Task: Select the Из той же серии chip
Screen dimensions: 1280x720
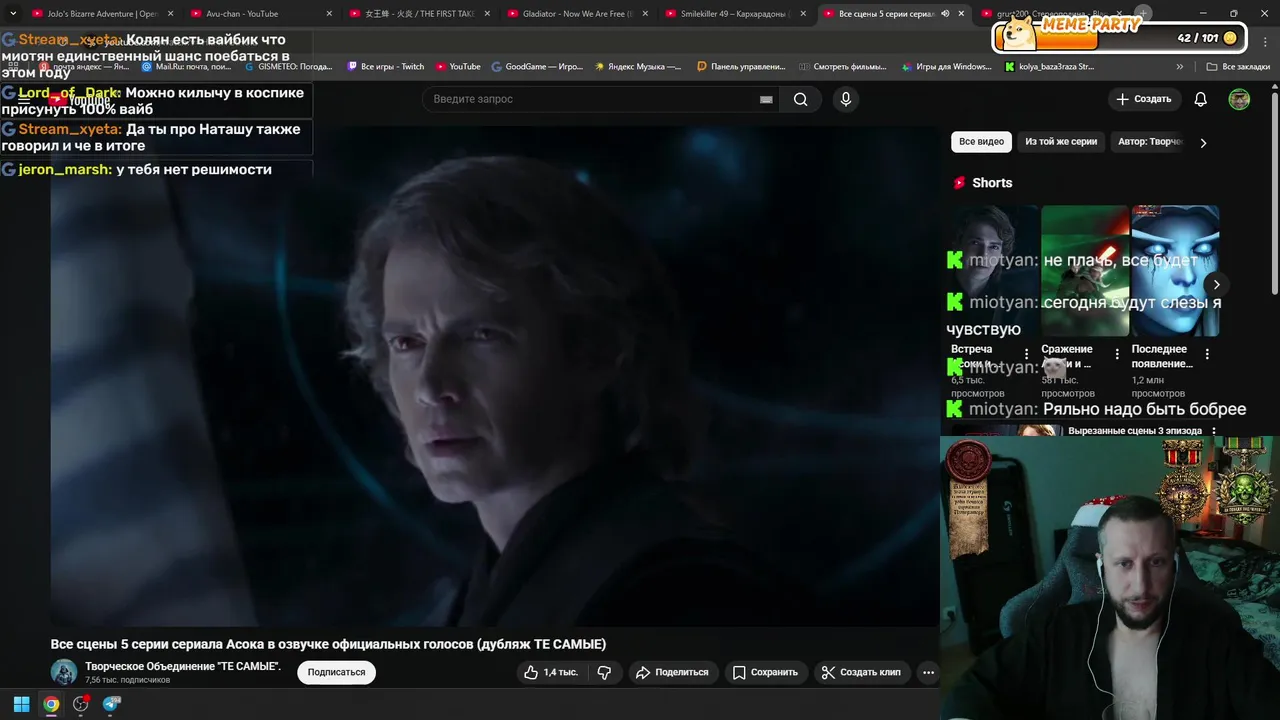Action: tap(1061, 142)
